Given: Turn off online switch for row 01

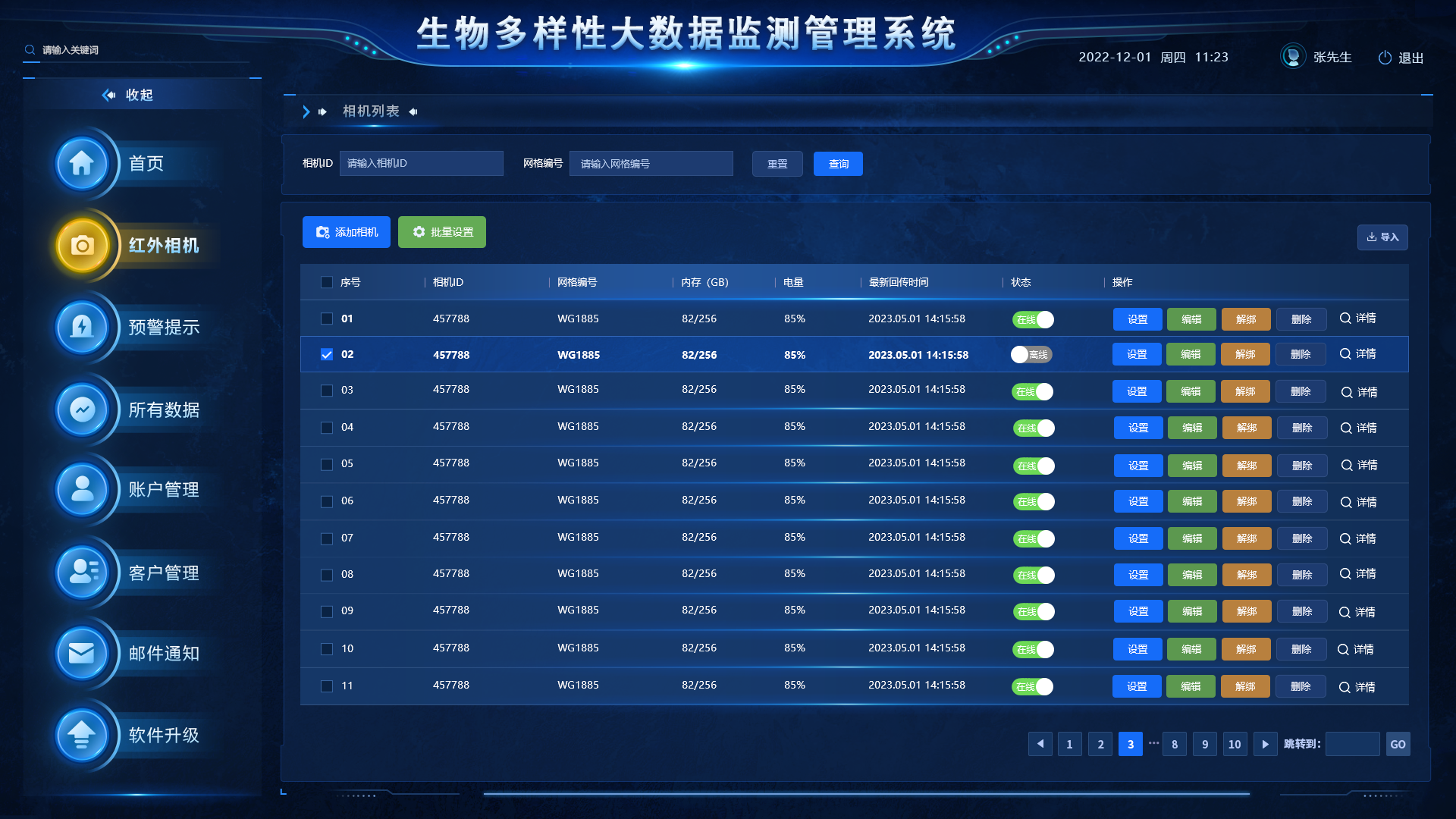Looking at the screenshot, I should click(1034, 319).
